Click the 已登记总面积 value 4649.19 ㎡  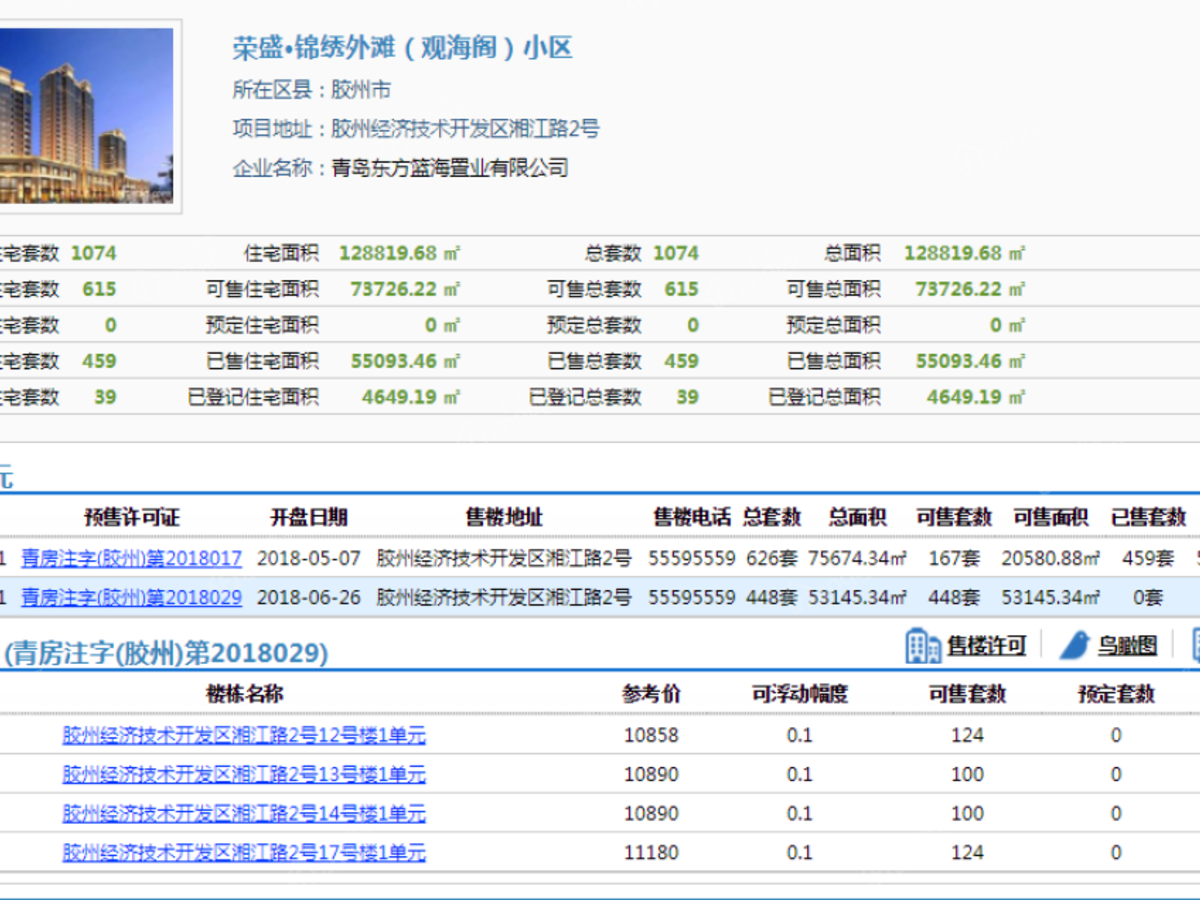(x=976, y=397)
